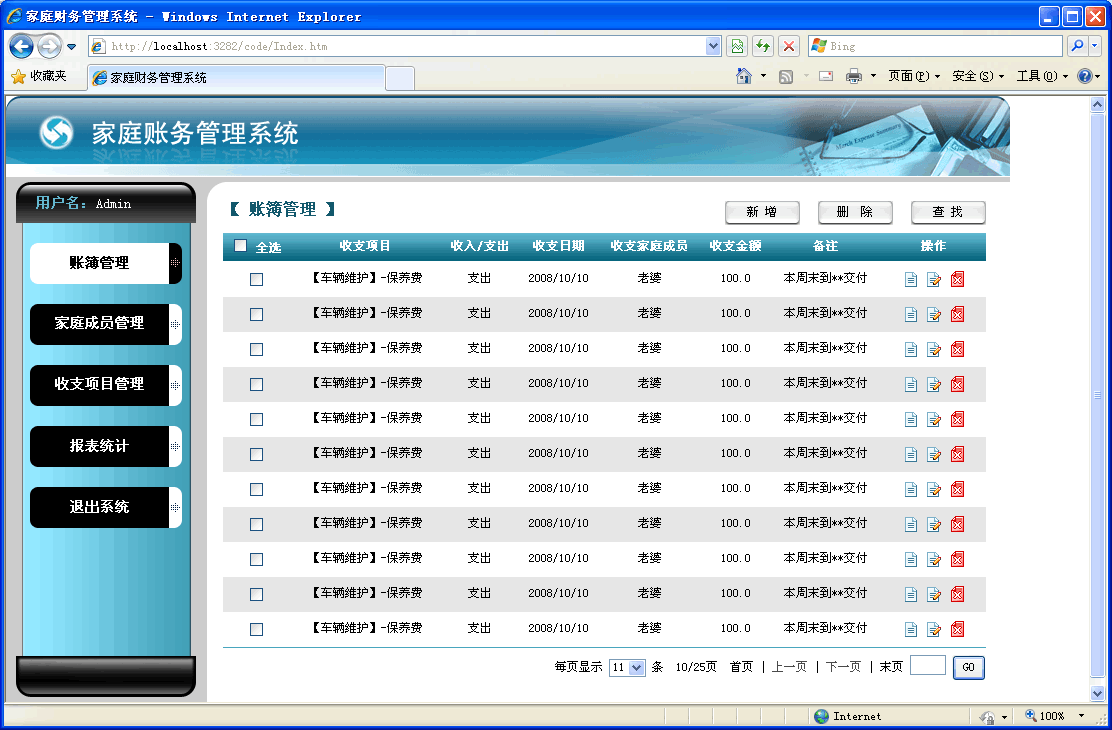Tick the checkbox of the first record row

(257, 280)
